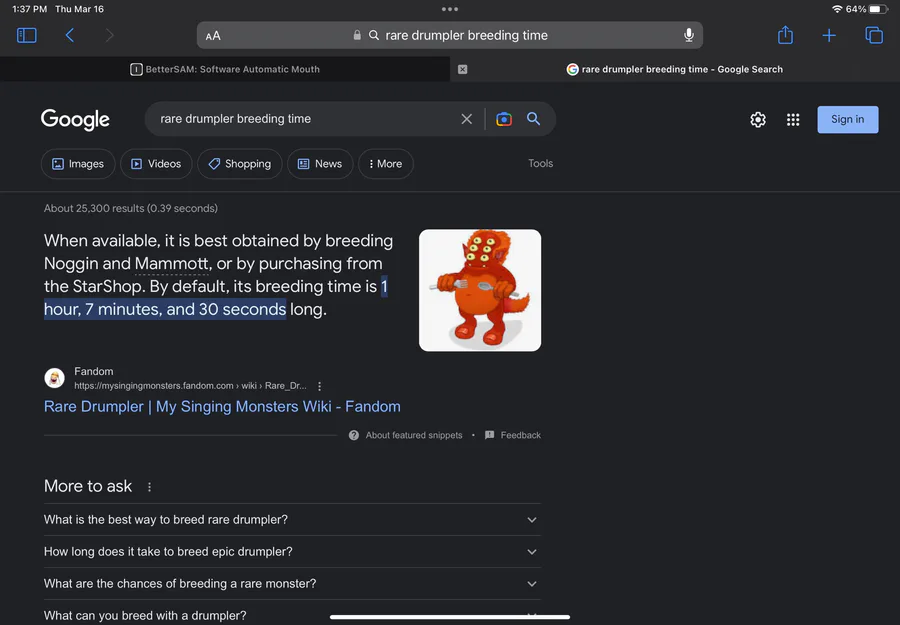The image size is (900, 625).
Task: Tap the Wi-Fi status icon
Action: click(x=837, y=9)
